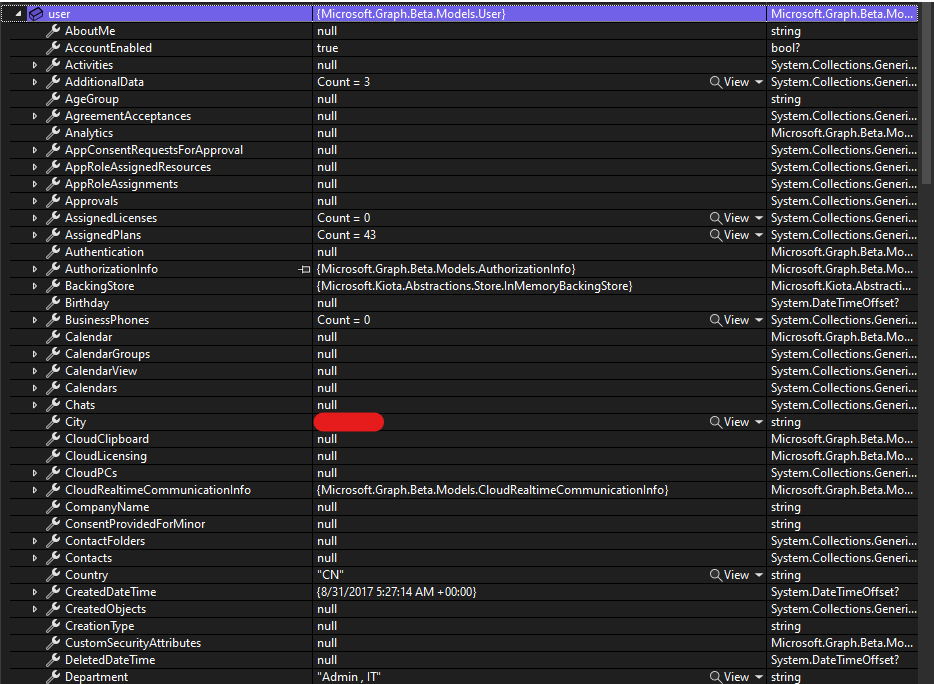Select the Department value "Admin , IT"
This screenshot has width=934, height=684.
click(x=349, y=677)
